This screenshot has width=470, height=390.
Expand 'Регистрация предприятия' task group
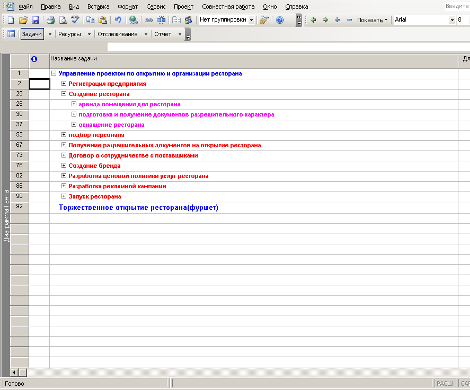63,84
